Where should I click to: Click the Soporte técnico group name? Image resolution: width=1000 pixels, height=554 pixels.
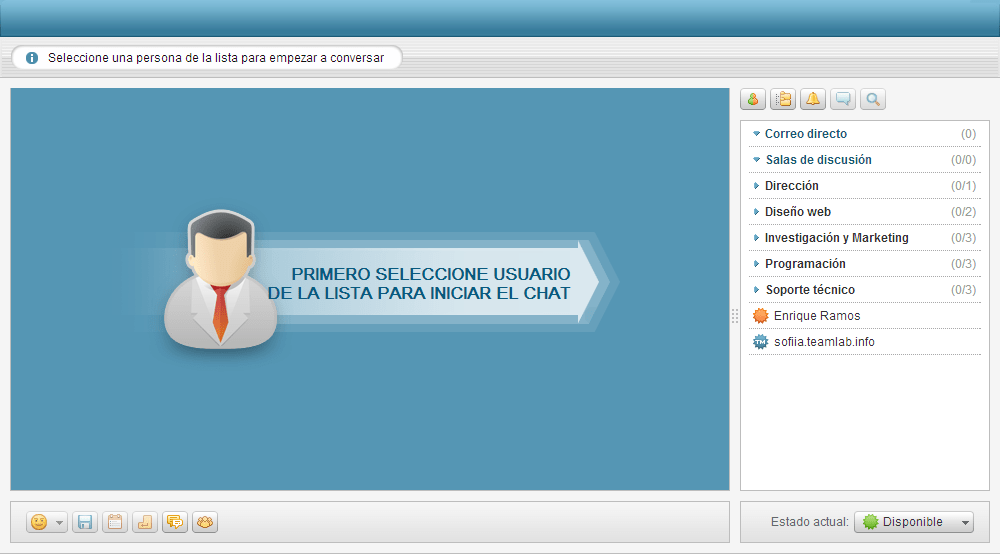pyautogui.click(x=810, y=290)
